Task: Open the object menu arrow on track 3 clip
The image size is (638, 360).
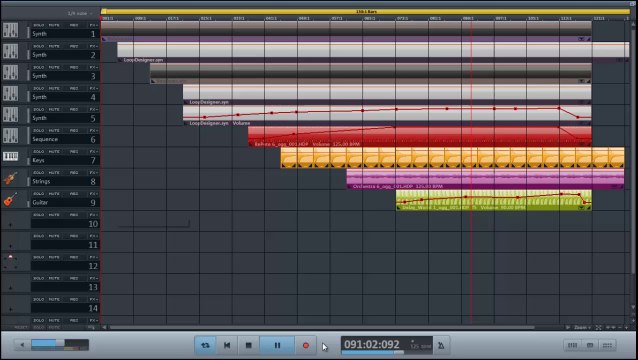Action: point(581,81)
